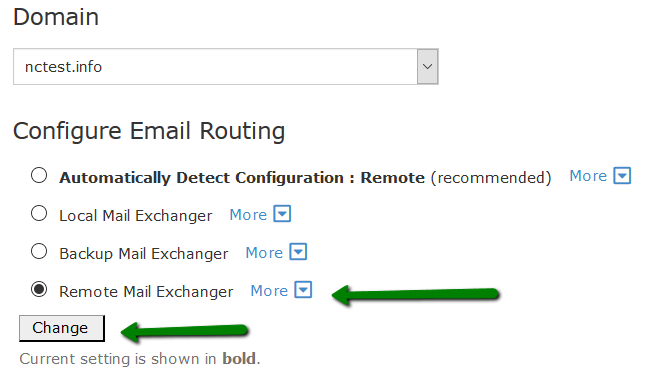The image size is (671, 377).
Task: Click the Local Mail Exchanger label text
Action: click(x=136, y=216)
